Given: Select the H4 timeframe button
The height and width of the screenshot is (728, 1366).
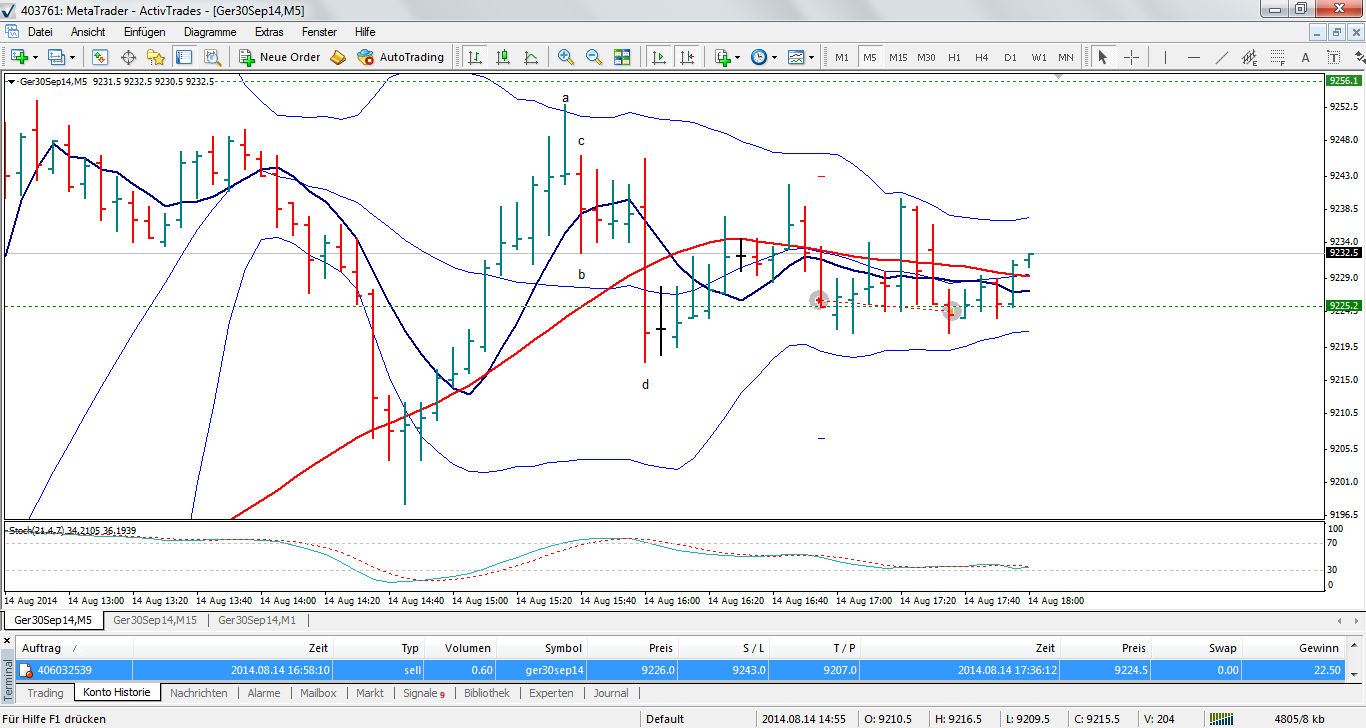Looking at the screenshot, I should tap(982, 57).
